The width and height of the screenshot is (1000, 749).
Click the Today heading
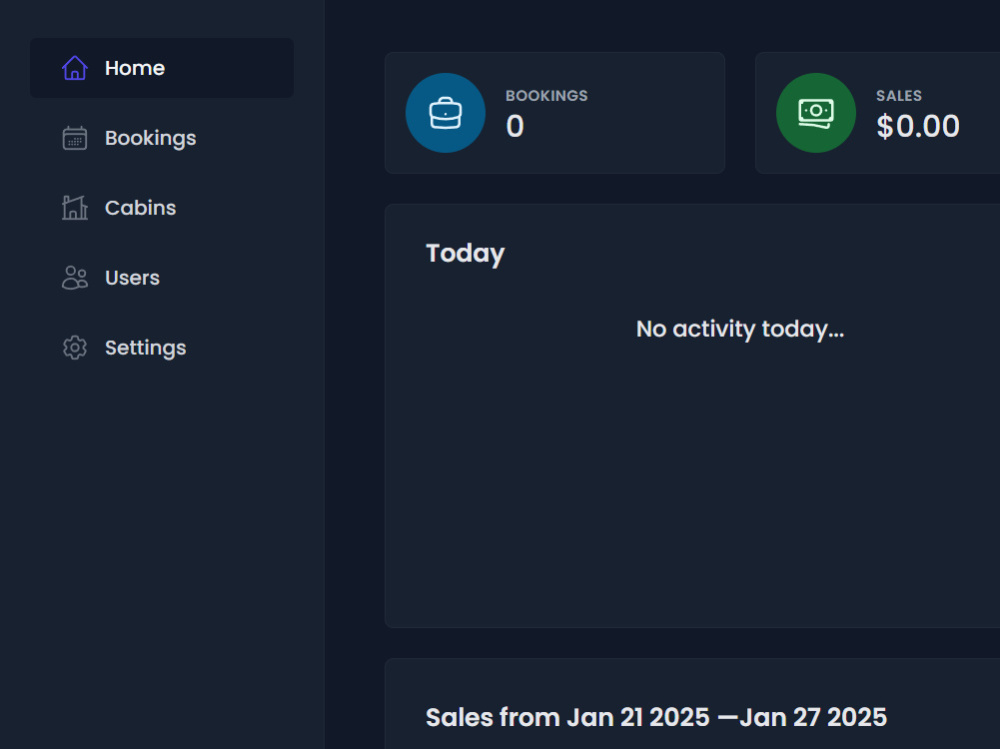465,254
